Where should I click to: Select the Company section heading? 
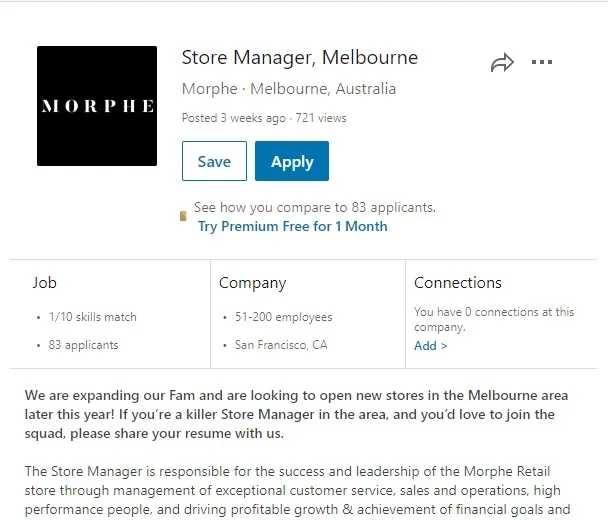click(252, 283)
